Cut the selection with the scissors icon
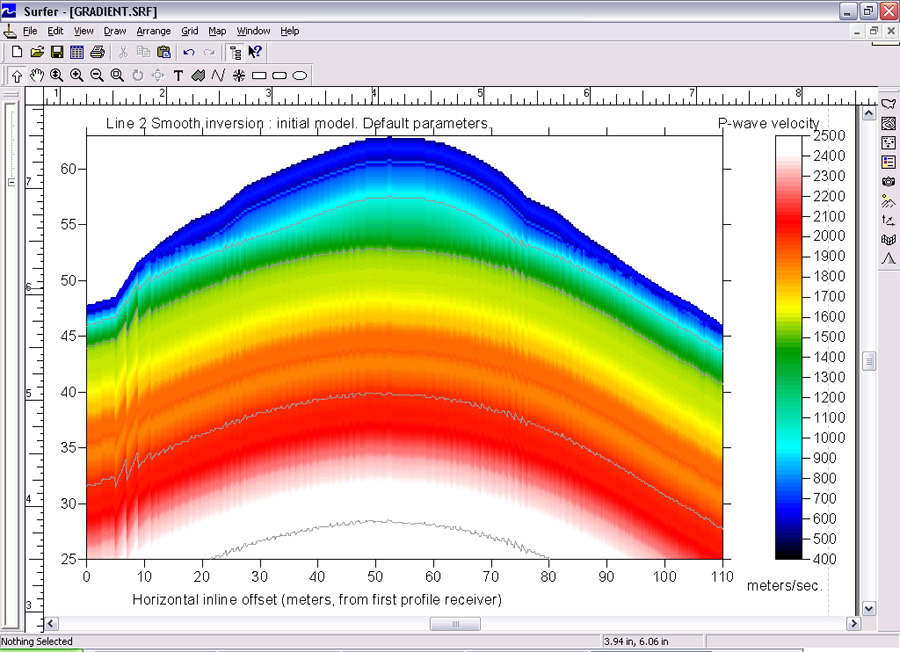The height and width of the screenshot is (652, 900). 123,52
